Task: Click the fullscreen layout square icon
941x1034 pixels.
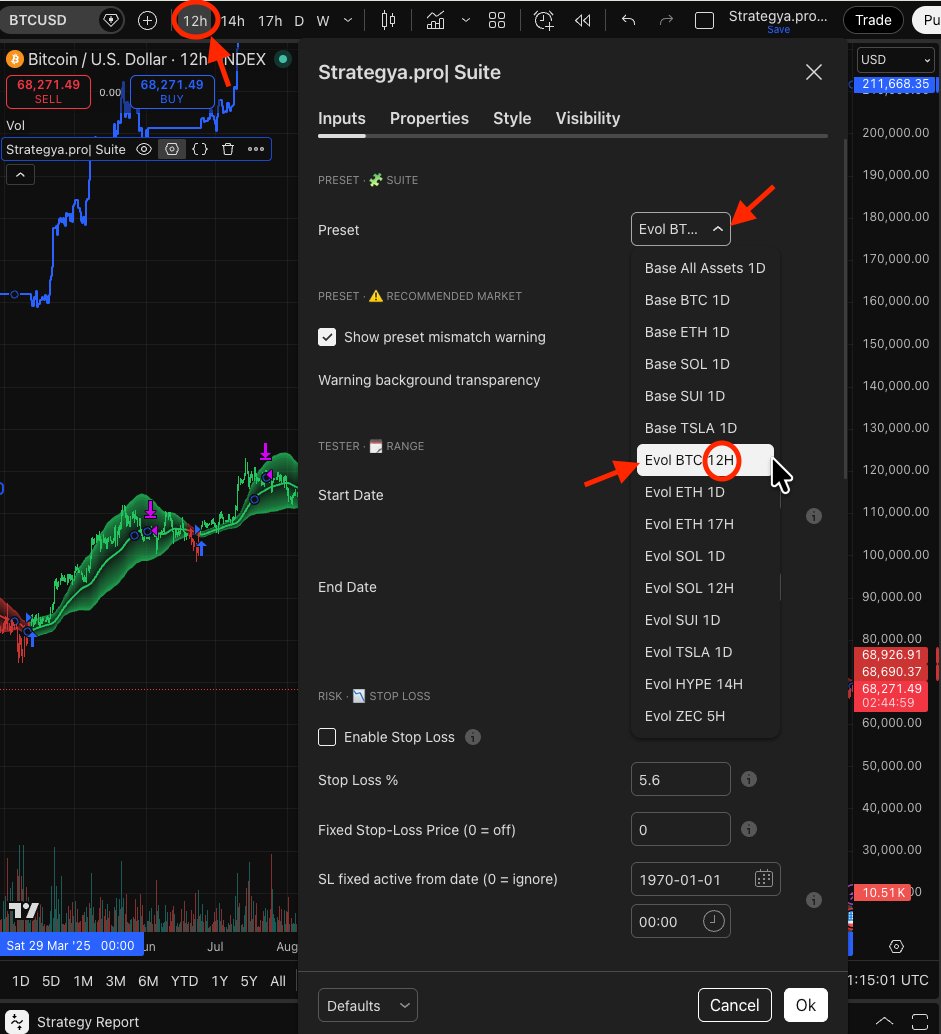Action: 704,20
